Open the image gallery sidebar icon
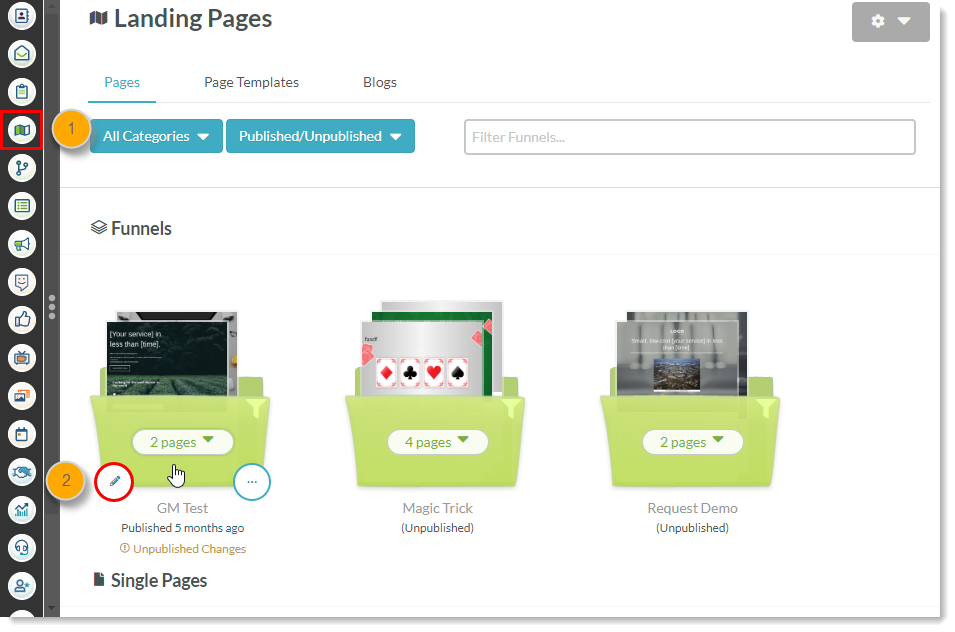The height and width of the screenshot is (632, 955). point(22,396)
